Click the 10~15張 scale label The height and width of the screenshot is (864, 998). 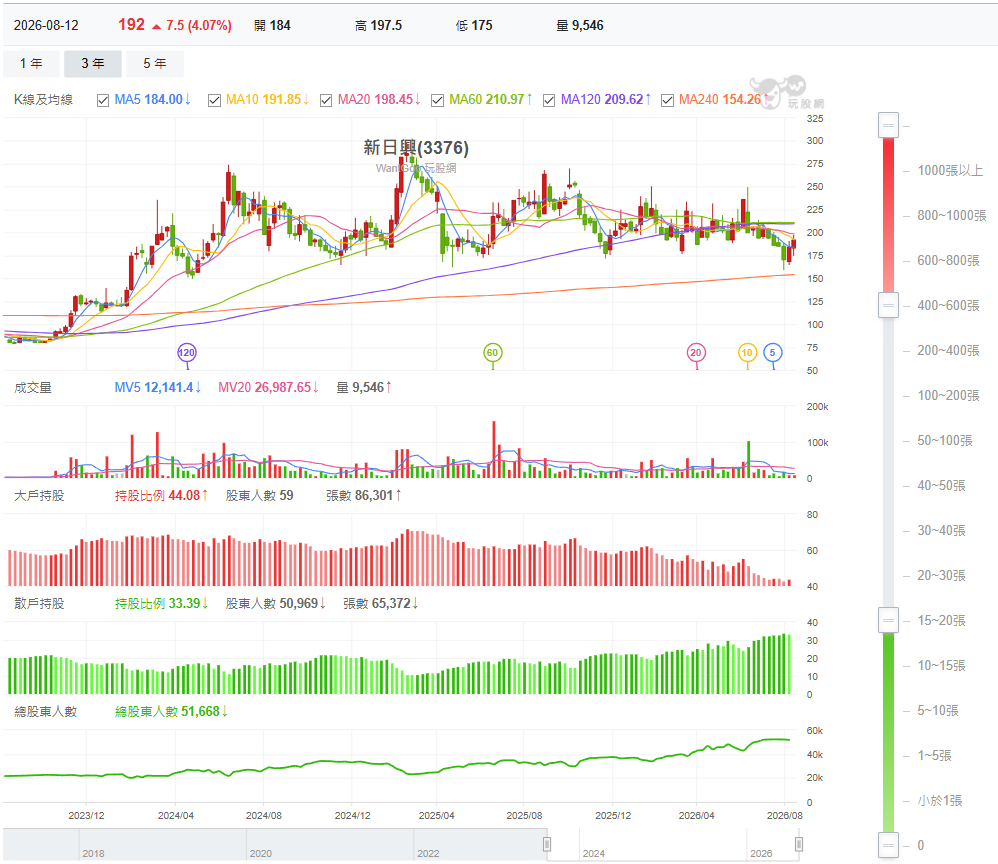pyautogui.click(x=941, y=665)
